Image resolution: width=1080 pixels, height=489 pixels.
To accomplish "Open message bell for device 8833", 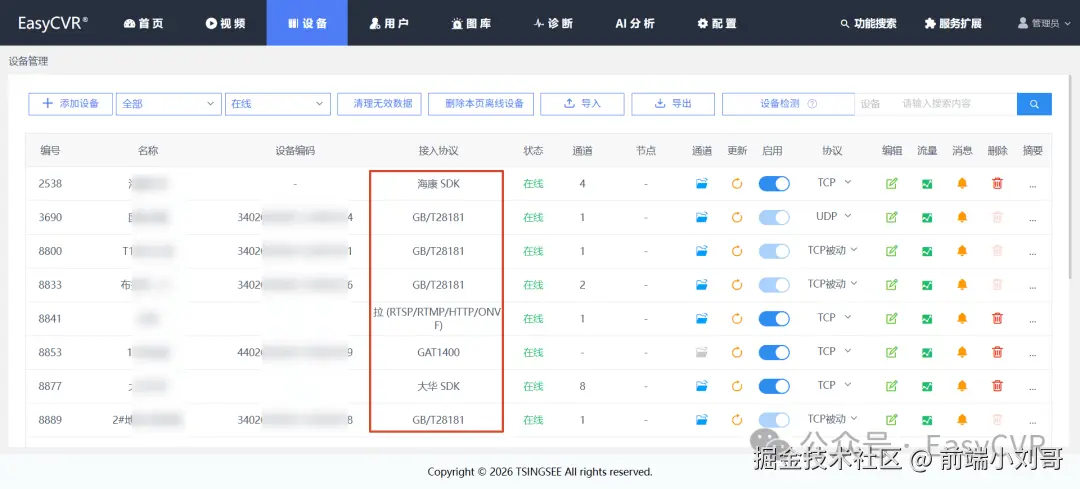I will click(x=962, y=284).
